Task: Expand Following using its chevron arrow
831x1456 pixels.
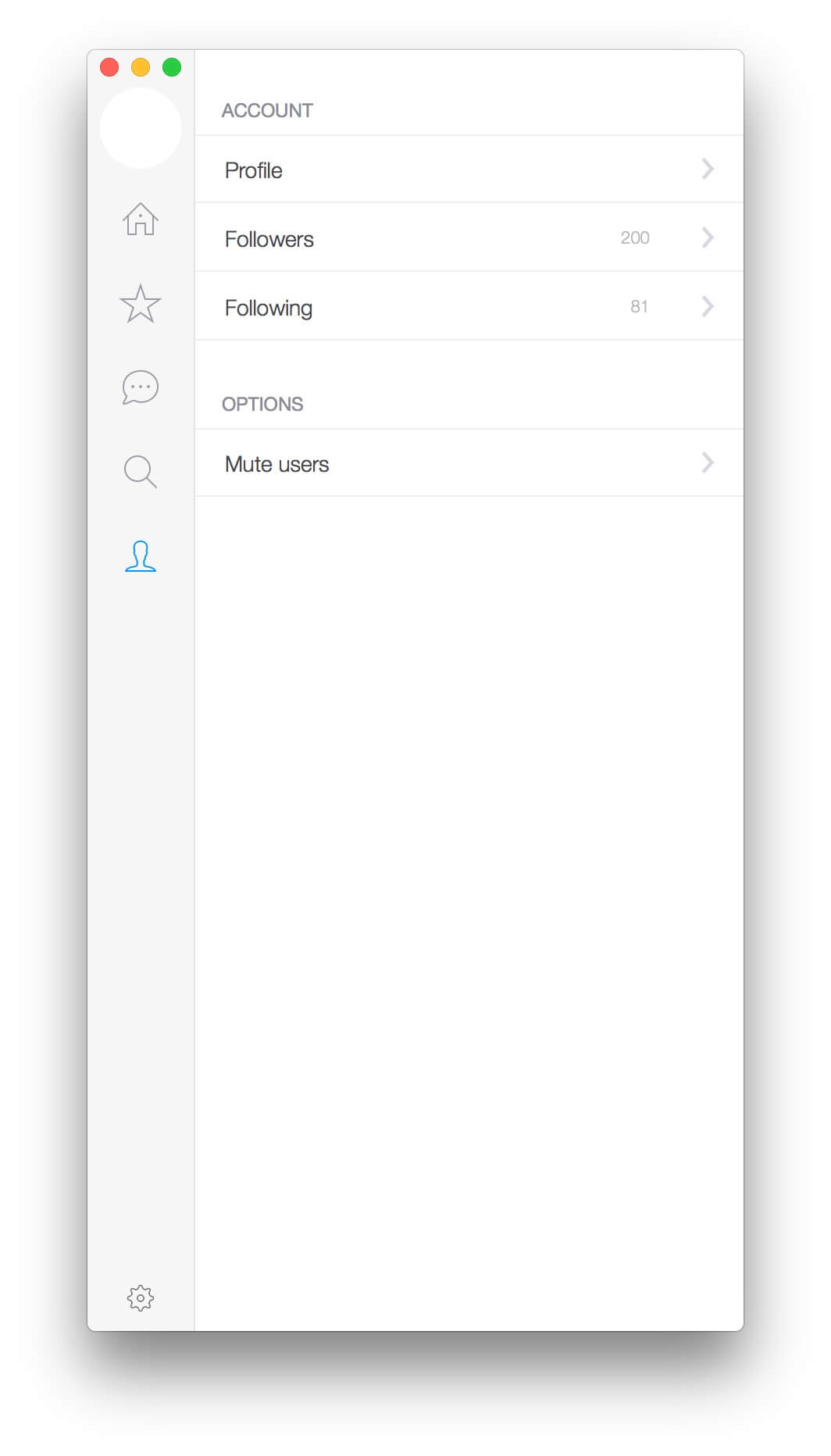Action: 708,306
